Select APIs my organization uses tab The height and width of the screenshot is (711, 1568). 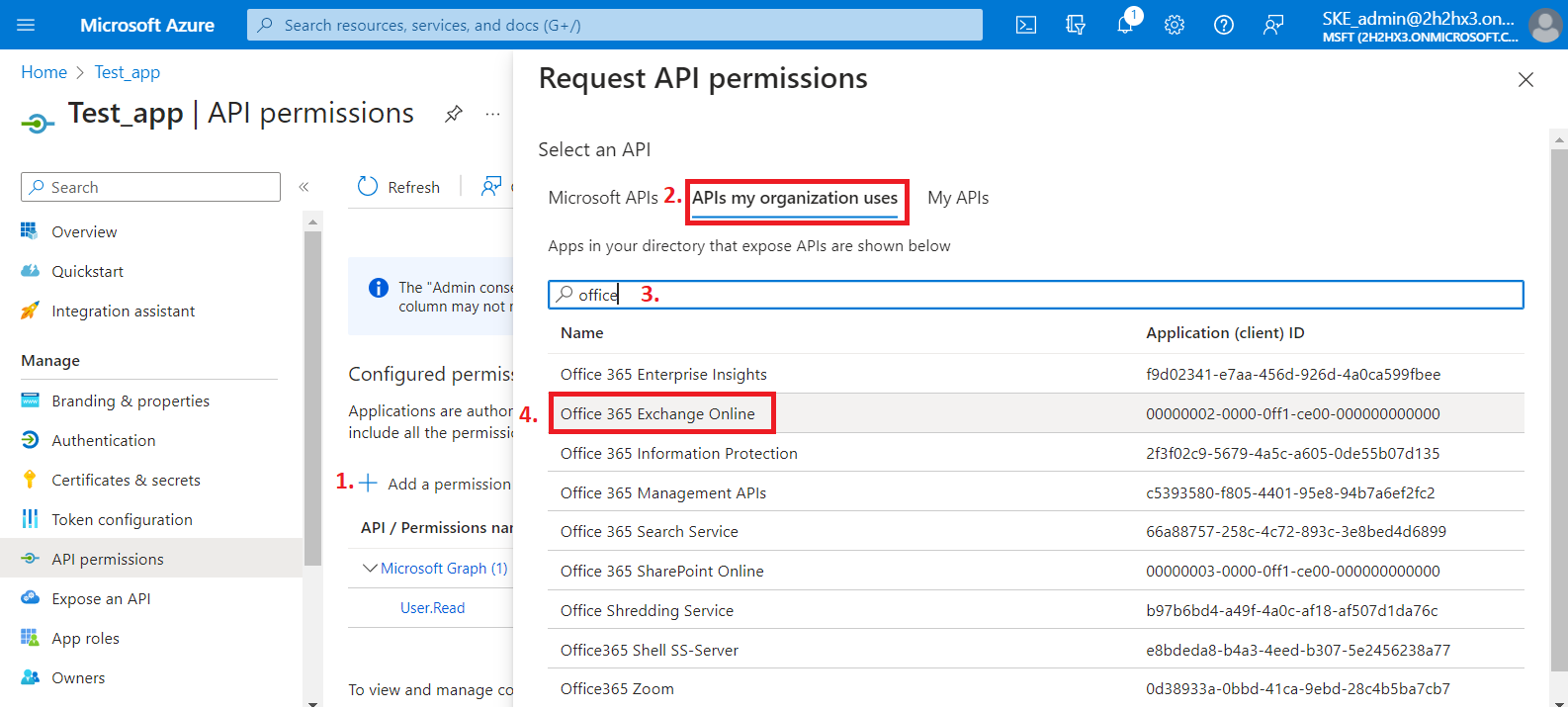(794, 198)
